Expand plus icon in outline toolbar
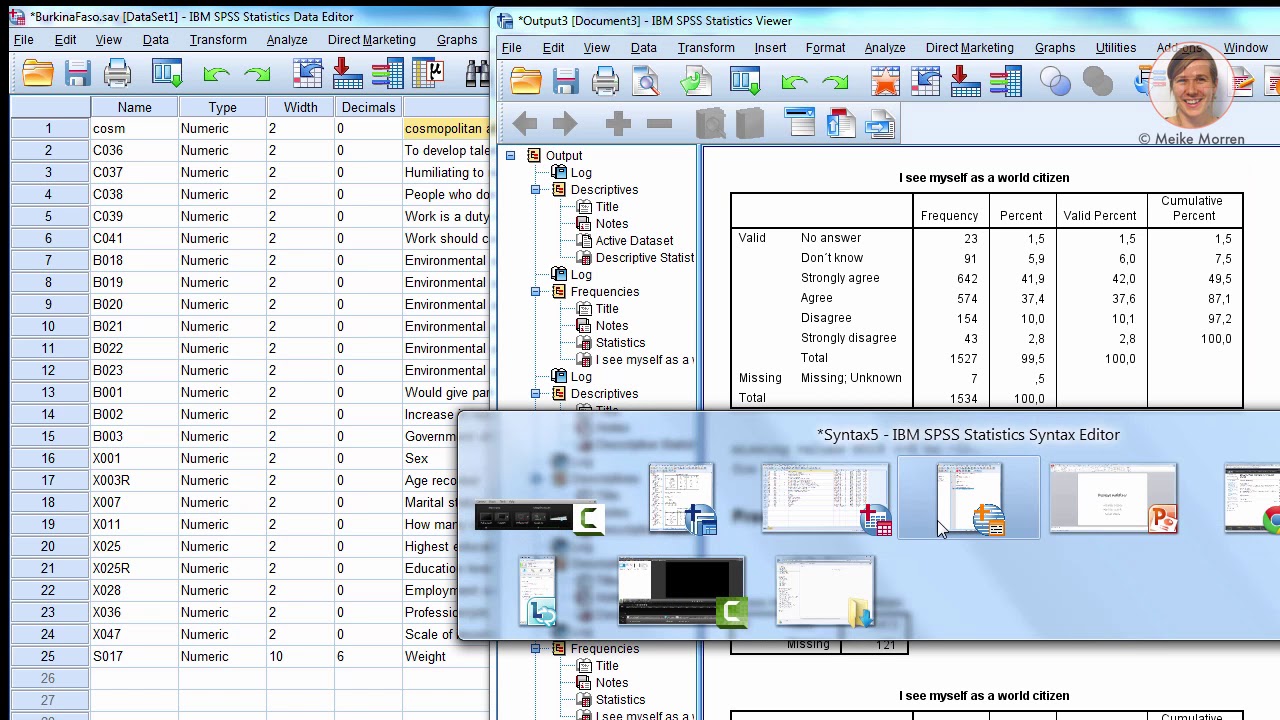1280x720 pixels. pyautogui.click(x=617, y=123)
